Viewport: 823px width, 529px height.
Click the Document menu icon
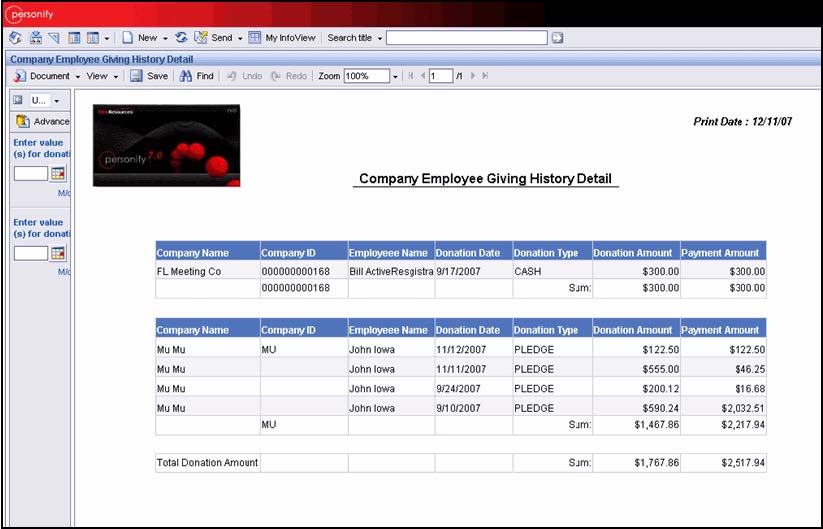(19, 76)
